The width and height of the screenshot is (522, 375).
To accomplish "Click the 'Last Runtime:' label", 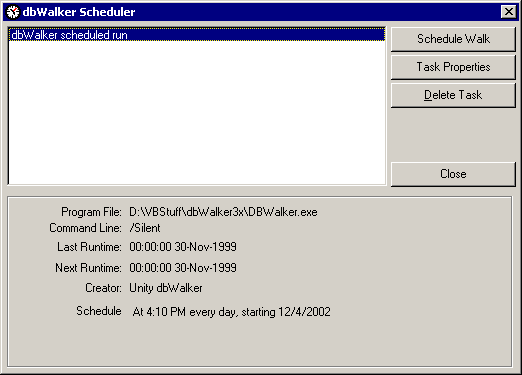I will coord(89,247).
